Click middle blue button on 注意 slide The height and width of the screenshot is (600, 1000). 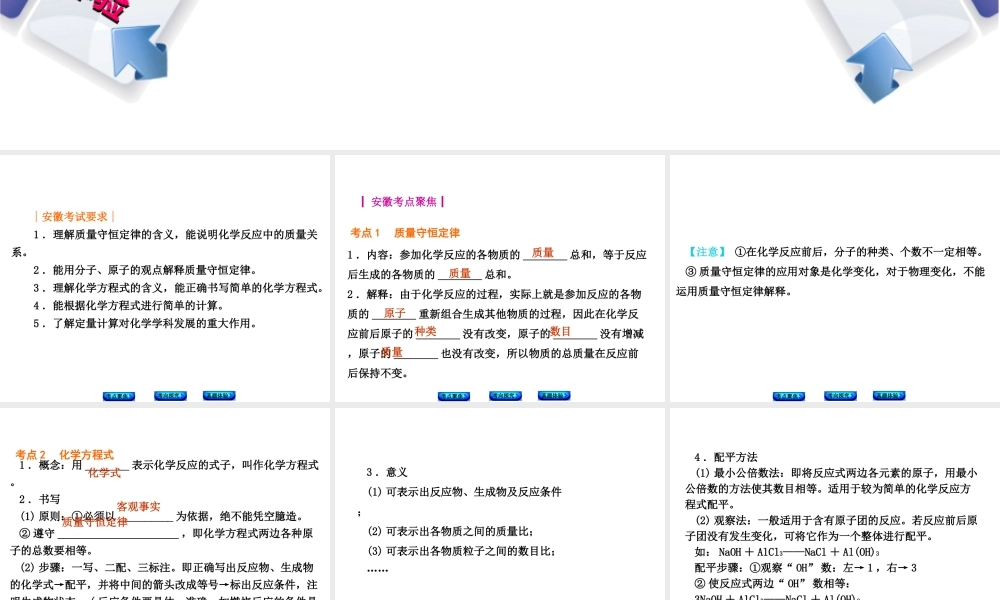coord(841,395)
